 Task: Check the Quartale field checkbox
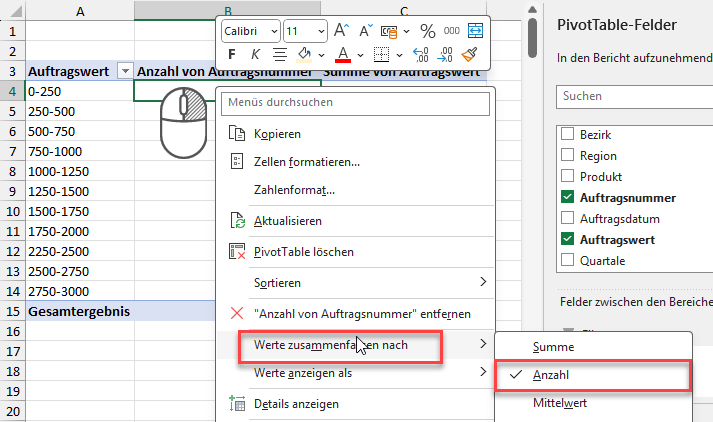coord(568,261)
